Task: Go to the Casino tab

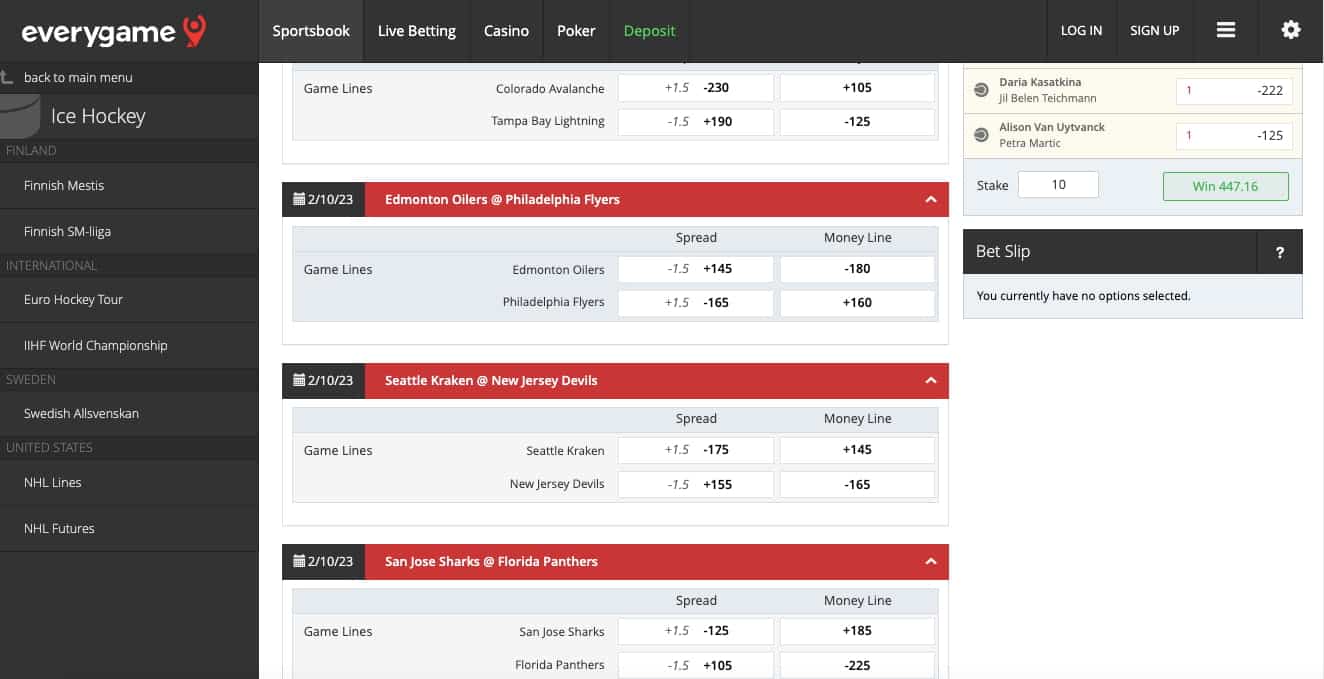Action: (506, 31)
